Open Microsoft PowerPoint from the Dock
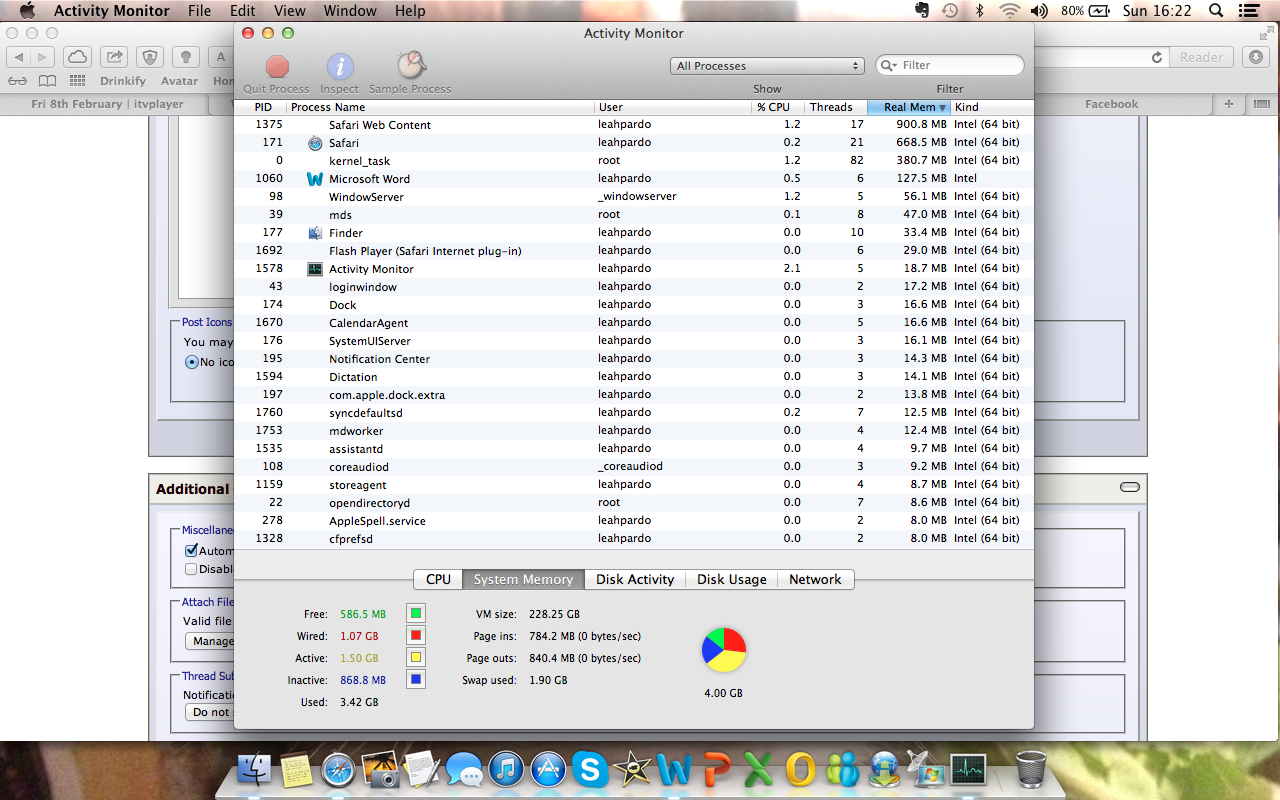 tap(716, 769)
